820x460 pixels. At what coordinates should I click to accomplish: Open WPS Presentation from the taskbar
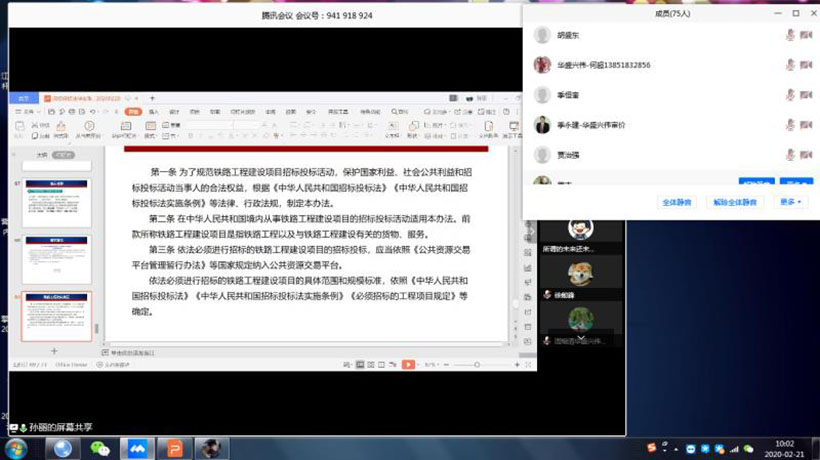[173, 447]
